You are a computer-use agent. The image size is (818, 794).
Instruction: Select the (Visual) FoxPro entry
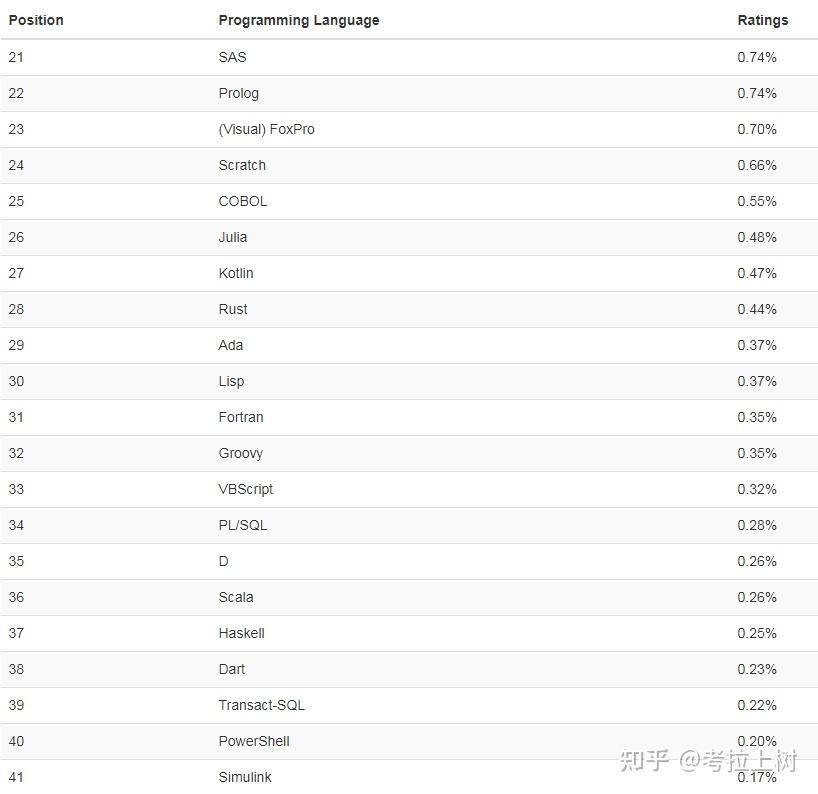tap(266, 129)
